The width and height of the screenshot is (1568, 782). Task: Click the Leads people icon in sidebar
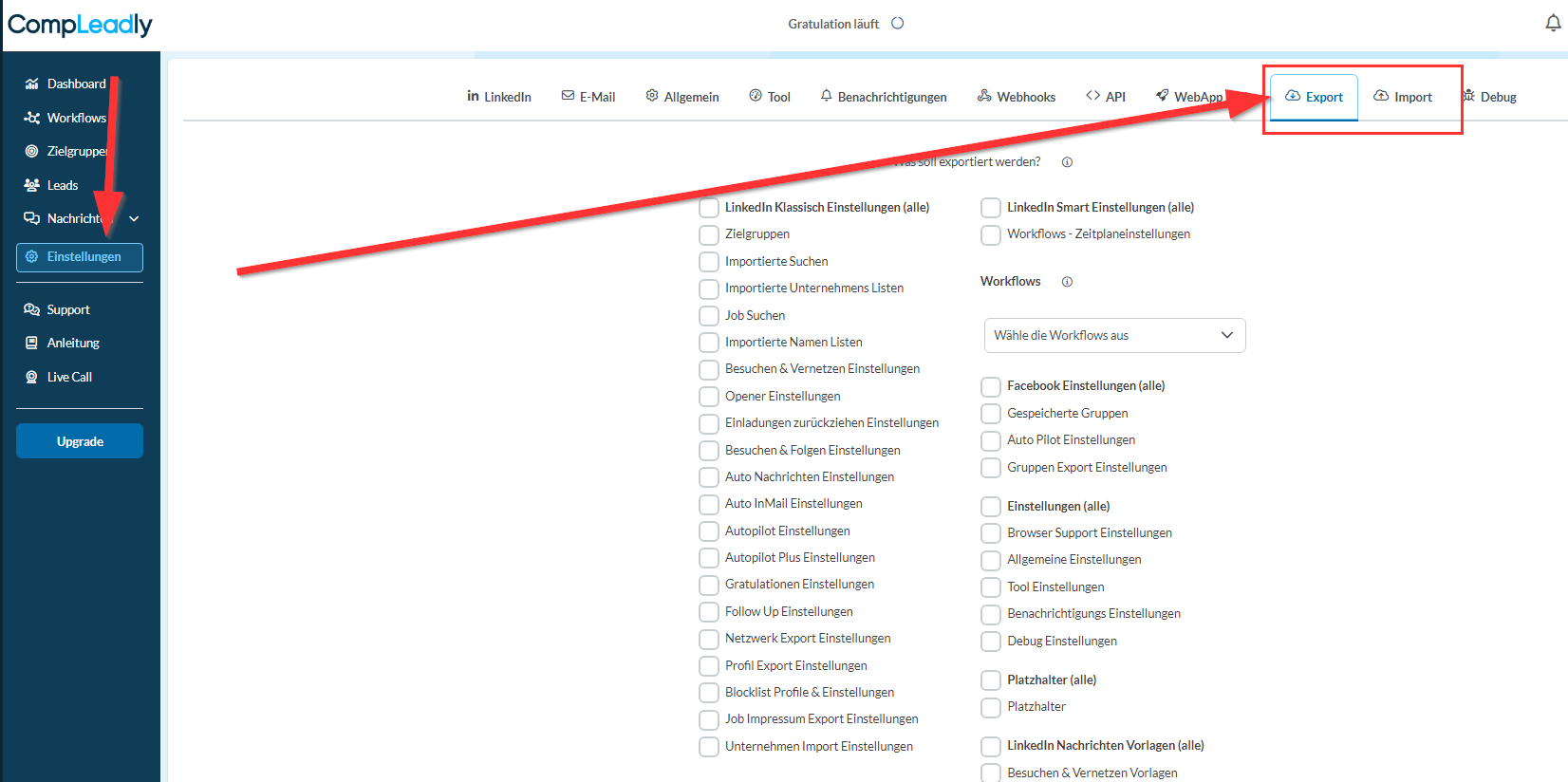coord(31,185)
